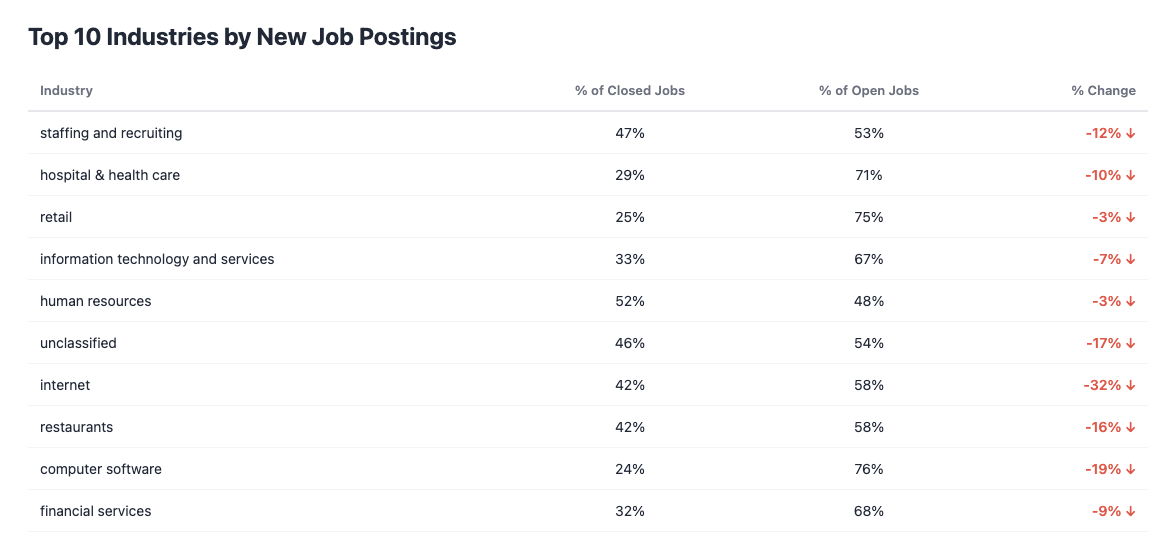Click the down arrow beside -17% change
Viewport: 1173px width, 546px height.
(x=1131, y=344)
